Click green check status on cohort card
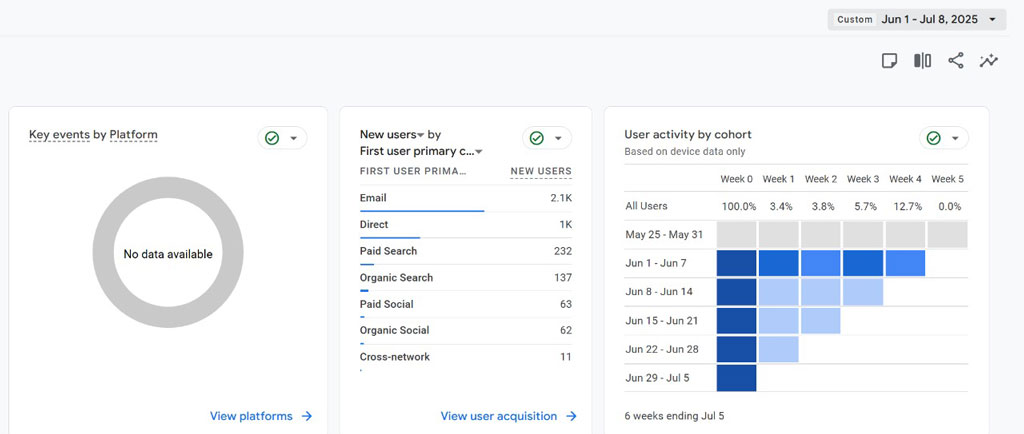This screenshot has width=1024, height=434. (x=933, y=138)
